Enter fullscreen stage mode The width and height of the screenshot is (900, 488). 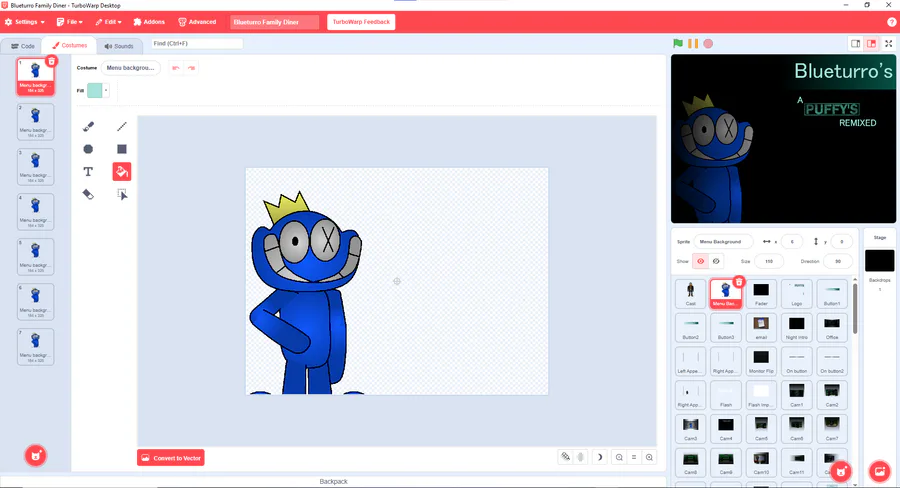pyautogui.click(x=889, y=44)
